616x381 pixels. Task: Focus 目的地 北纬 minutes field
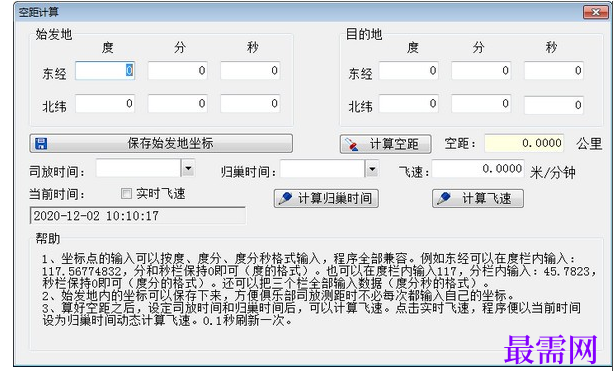pos(481,104)
